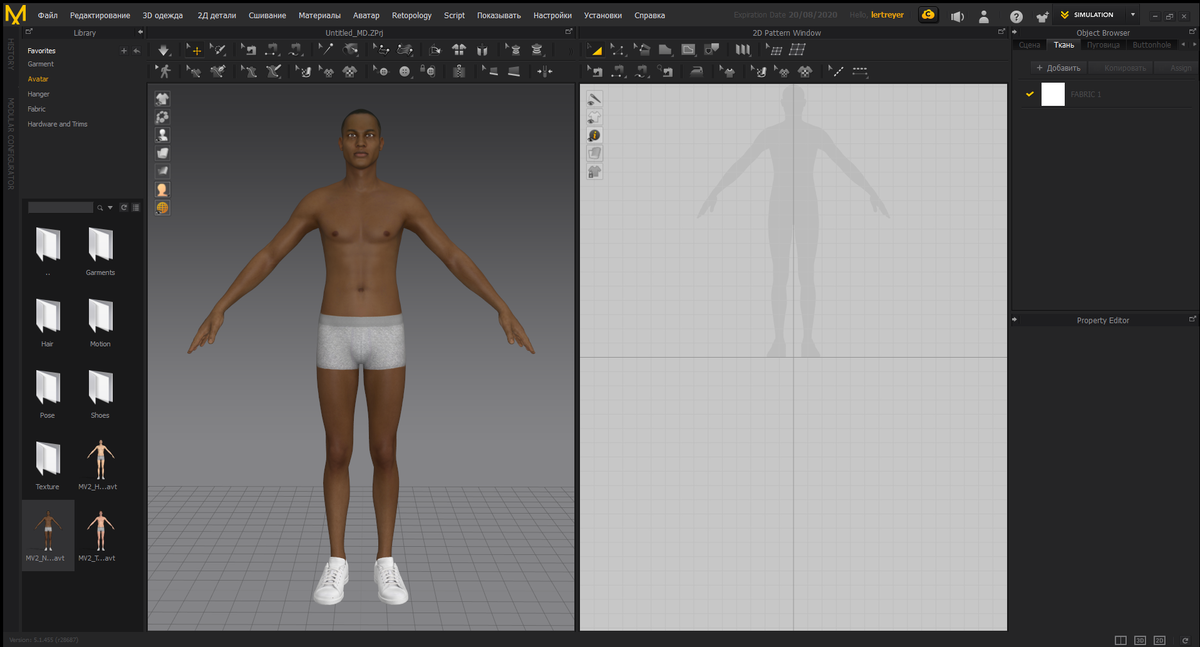The width and height of the screenshot is (1200, 647).
Task: Toggle the checkmark beside FABRIC 1
Action: [x=1030, y=94]
